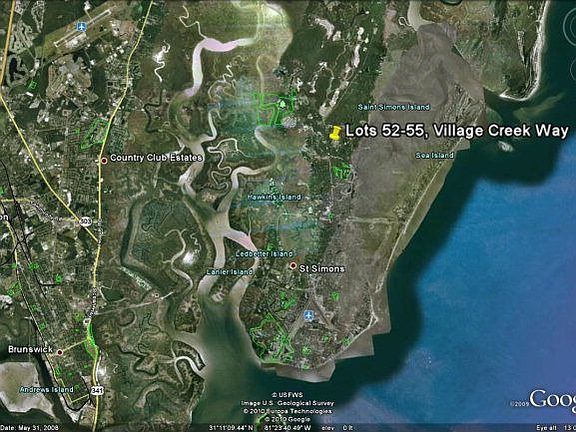Screen dimensions: 576x432
Task: Select the airport icon beside the northwest runway
Action: pyautogui.click(x=82, y=26)
